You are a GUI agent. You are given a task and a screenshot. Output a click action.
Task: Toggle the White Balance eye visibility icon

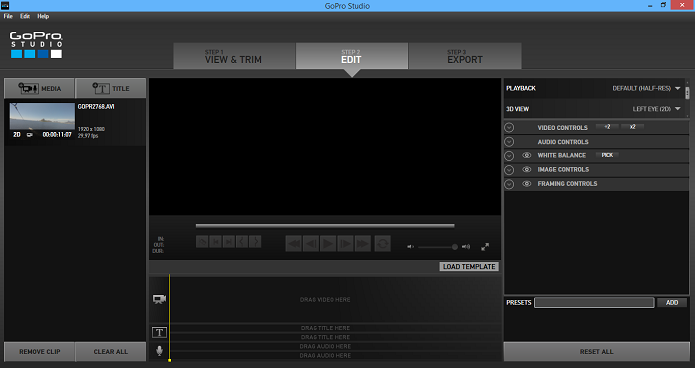(527, 155)
